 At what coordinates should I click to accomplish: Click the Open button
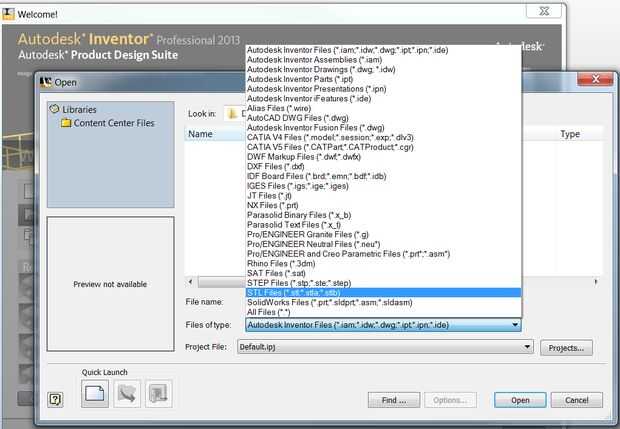click(x=520, y=400)
